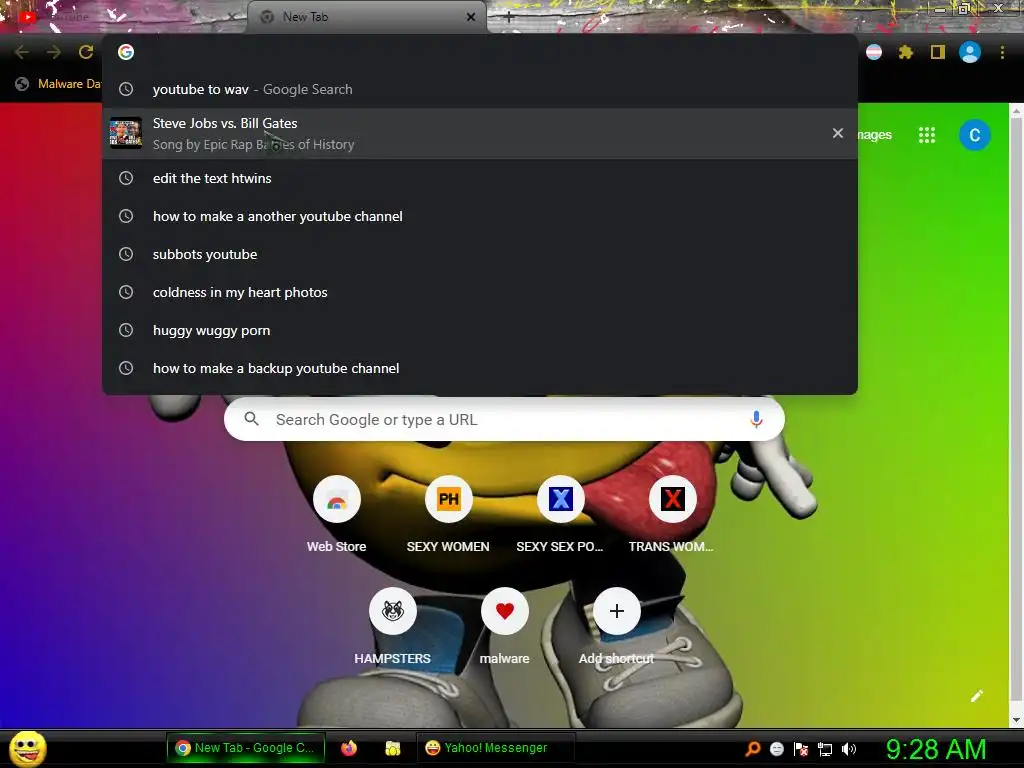
Task: Click the circular gray tray icon beside the magnifier
Action: coord(777,749)
